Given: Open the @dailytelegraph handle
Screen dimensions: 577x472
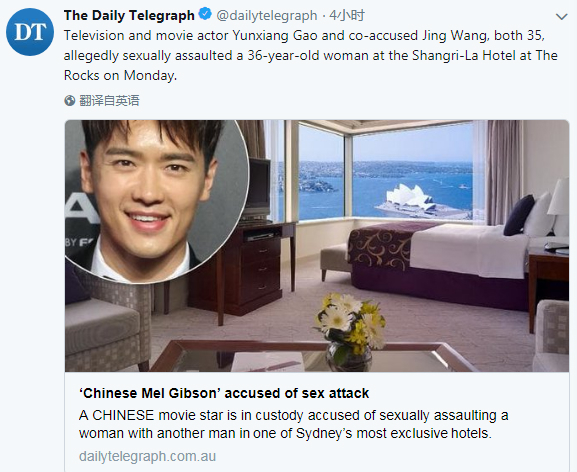Looking at the screenshot, I should 267,15.
